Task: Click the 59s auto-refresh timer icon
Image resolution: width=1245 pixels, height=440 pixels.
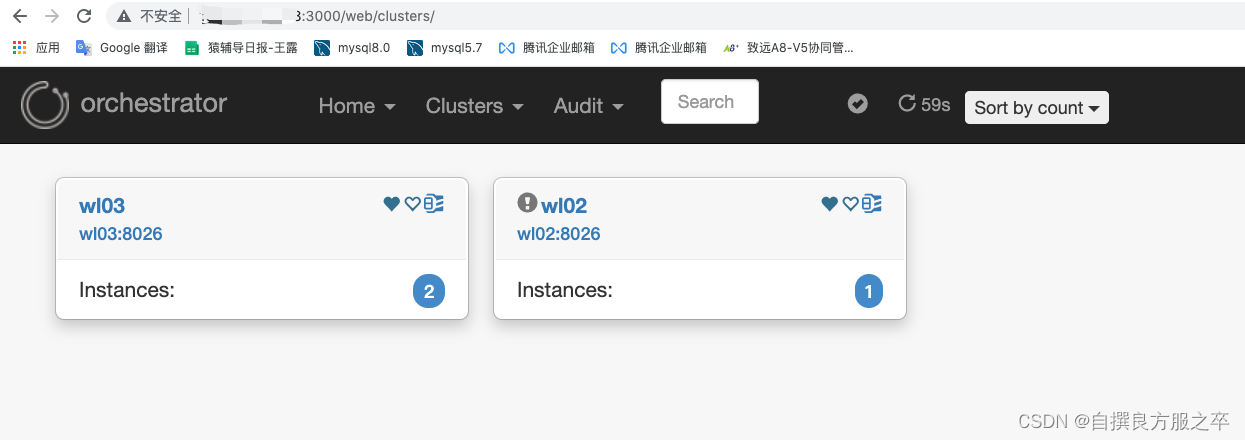Action: click(907, 103)
